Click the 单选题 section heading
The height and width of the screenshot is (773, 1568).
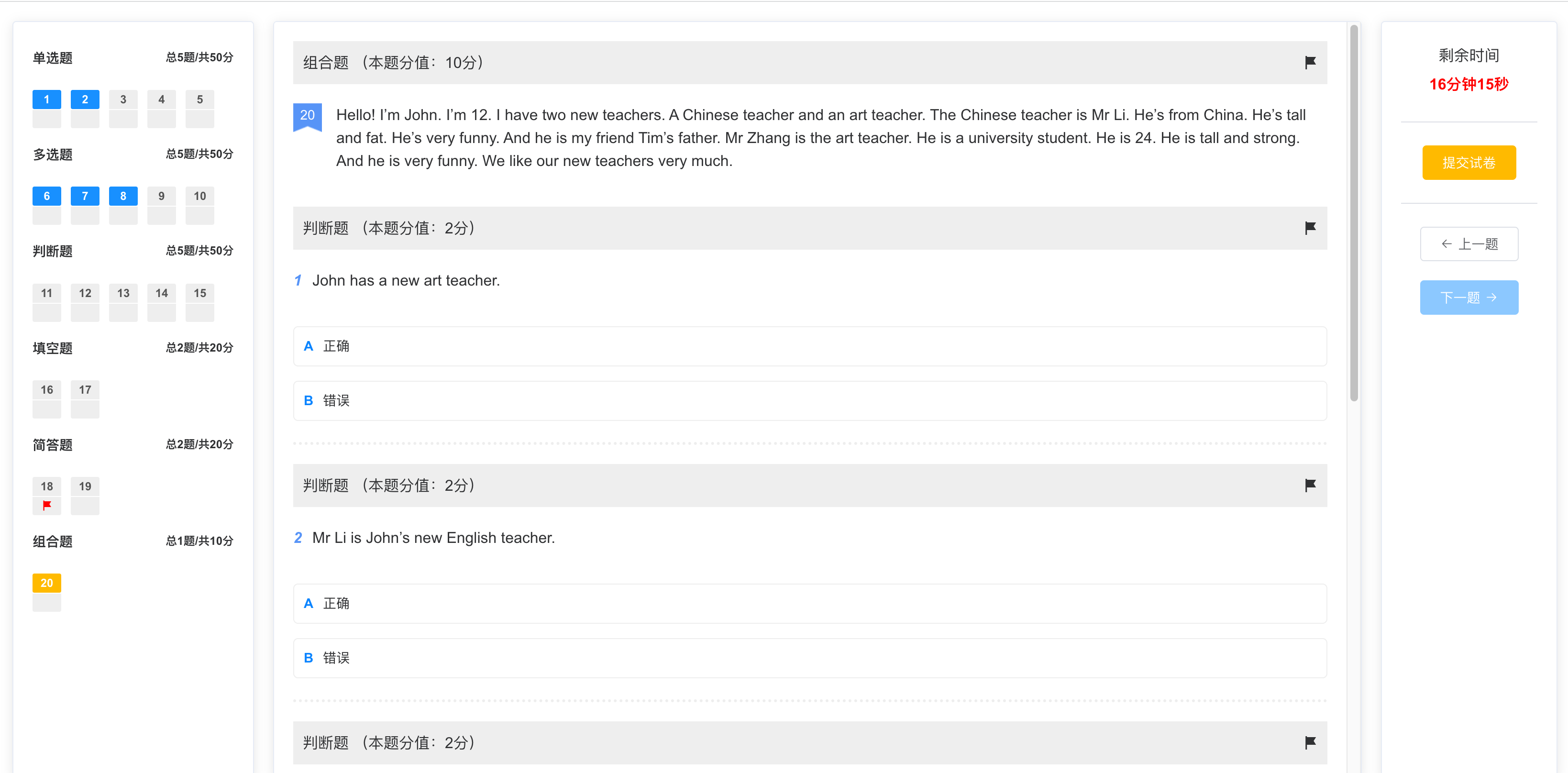click(x=53, y=58)
